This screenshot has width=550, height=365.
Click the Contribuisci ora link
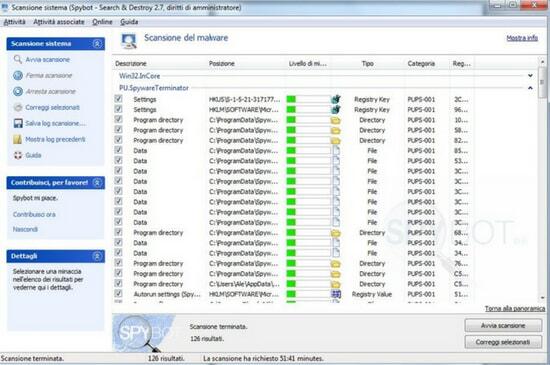tap(34, 214)
